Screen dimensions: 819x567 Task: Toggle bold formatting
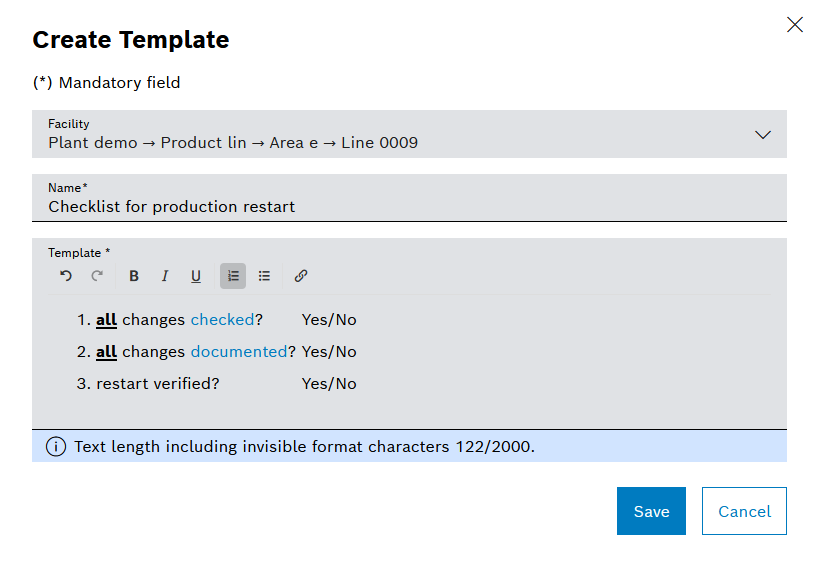tap(134, 276)
